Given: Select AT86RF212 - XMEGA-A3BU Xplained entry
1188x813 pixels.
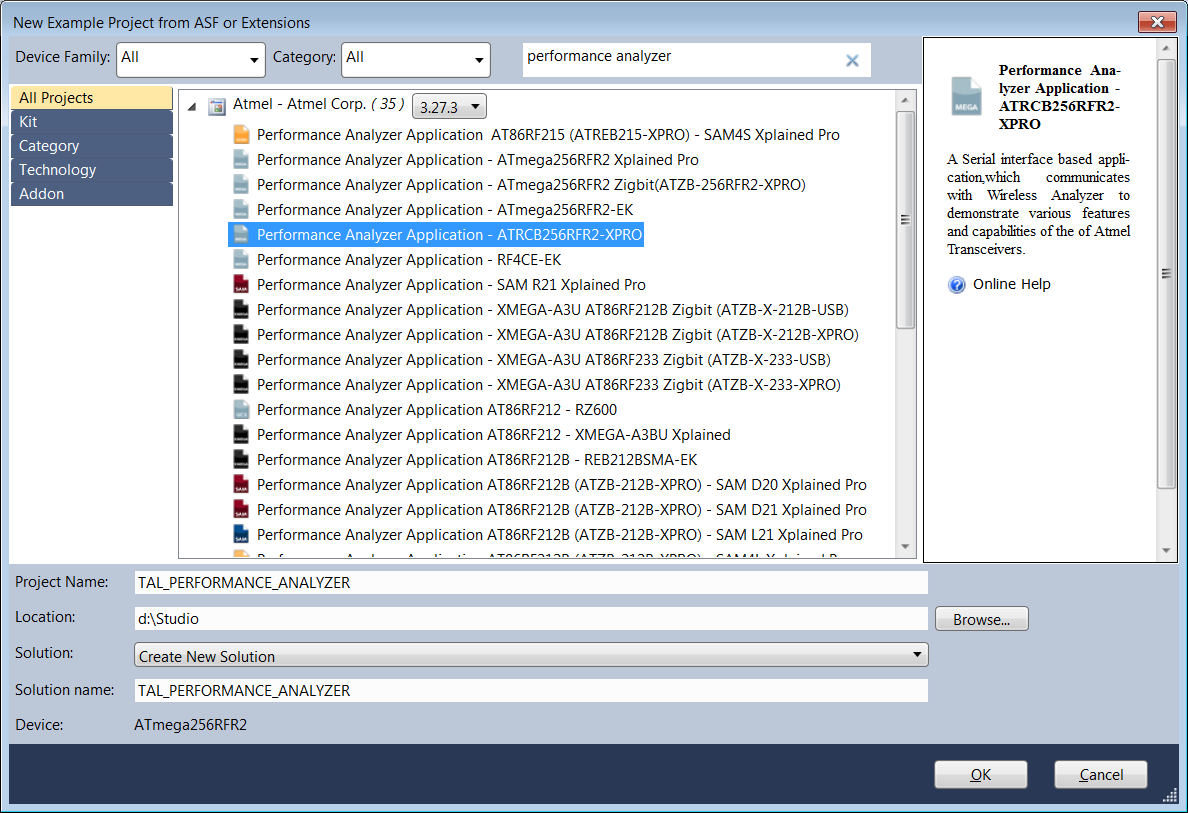Looking at the screenshot, I should click(x=493, y=435).
